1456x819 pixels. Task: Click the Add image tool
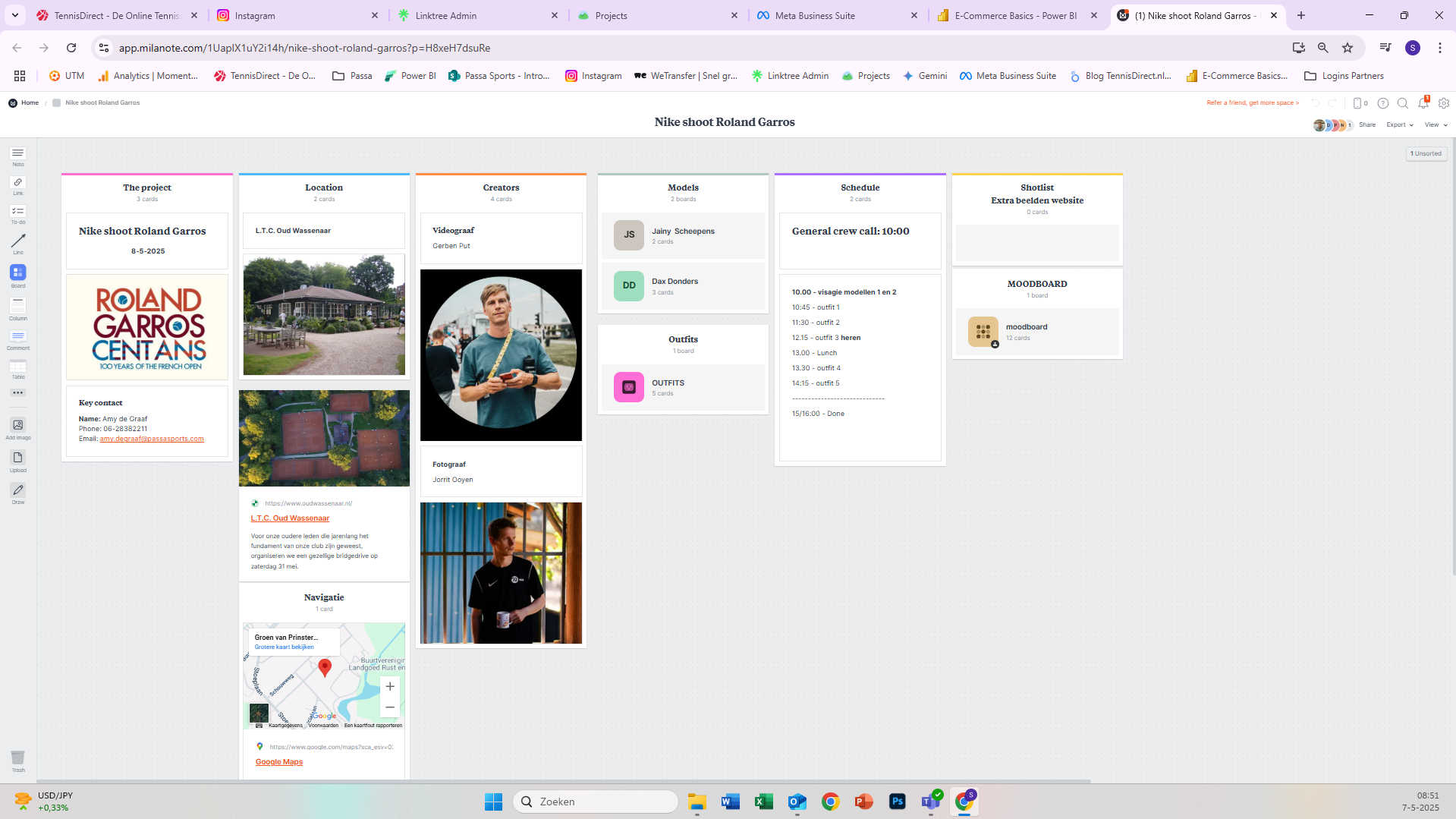tap(18, 425)
